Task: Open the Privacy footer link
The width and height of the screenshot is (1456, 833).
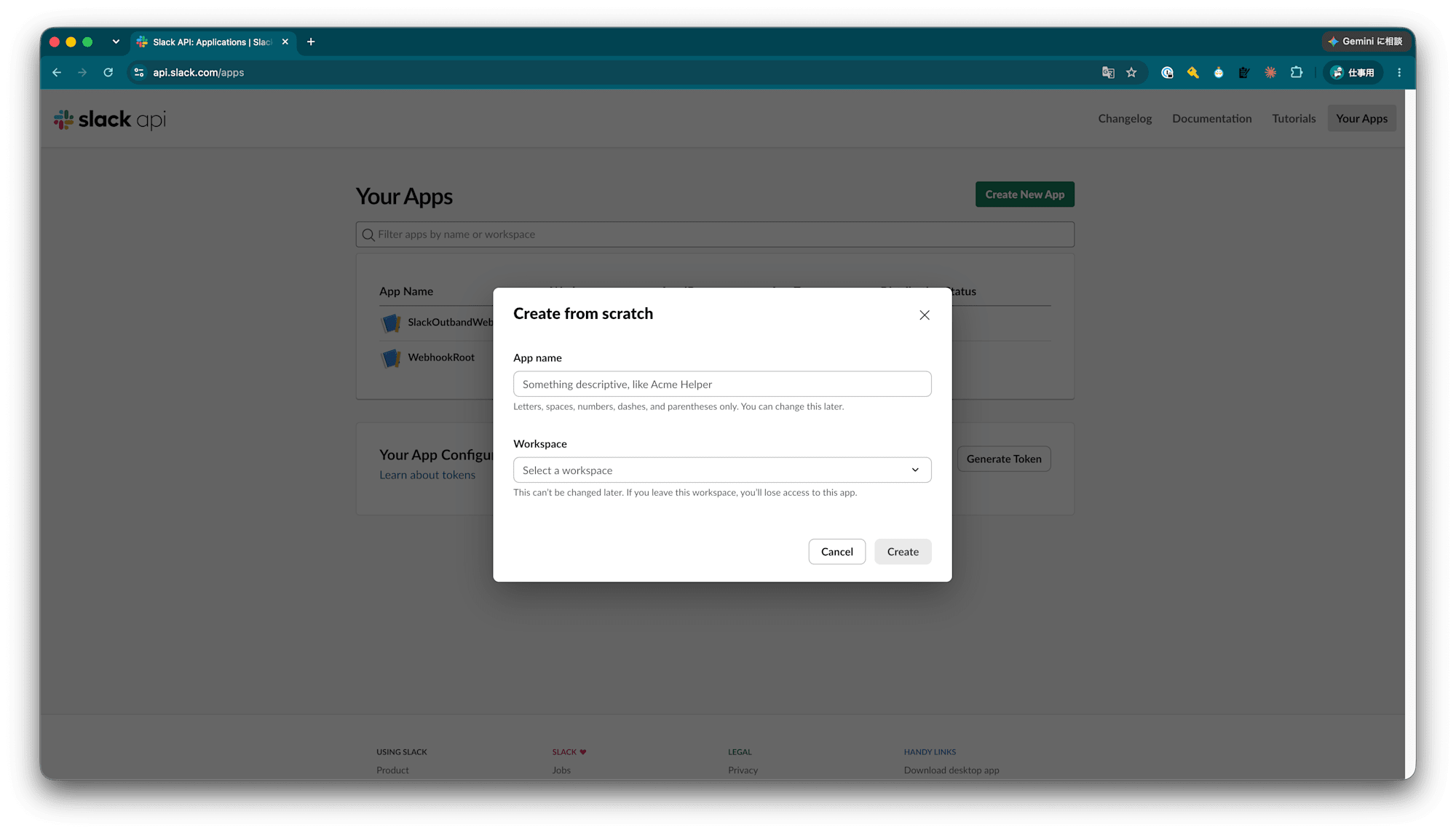Action: (743, 770)
